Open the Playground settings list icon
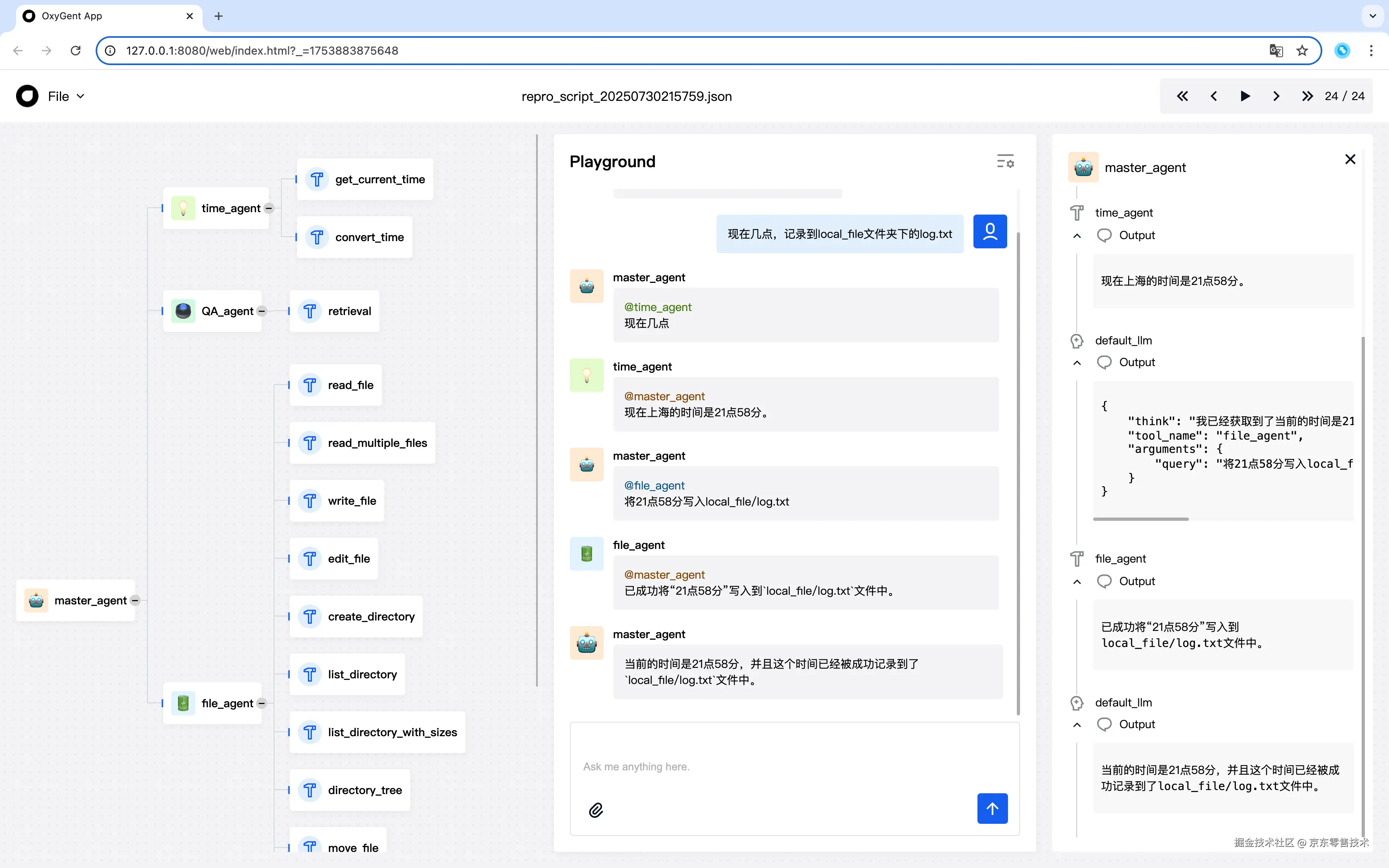Viewport: 1389px width, 868px height. tap(1005, 162)
